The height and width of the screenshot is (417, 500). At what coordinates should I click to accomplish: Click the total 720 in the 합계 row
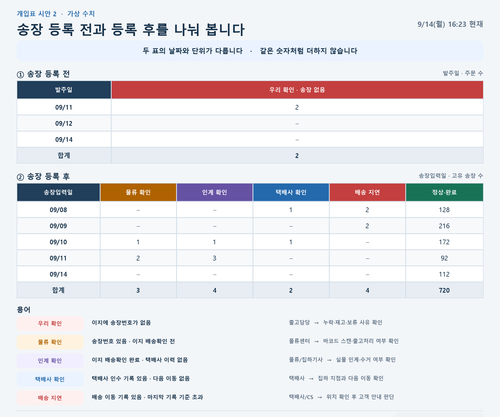tap(444, 290)
